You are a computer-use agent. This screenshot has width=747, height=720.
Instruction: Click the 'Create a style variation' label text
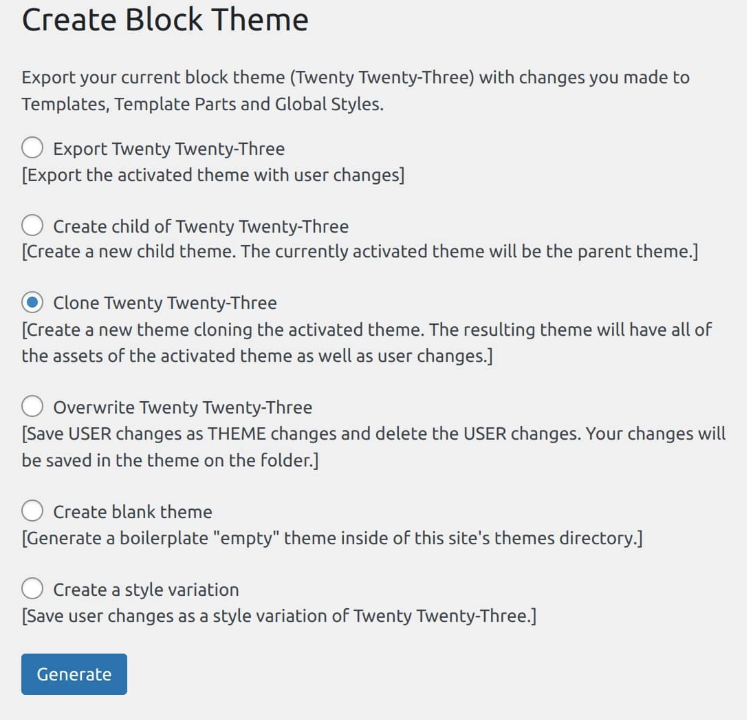(x=146, y=590)
